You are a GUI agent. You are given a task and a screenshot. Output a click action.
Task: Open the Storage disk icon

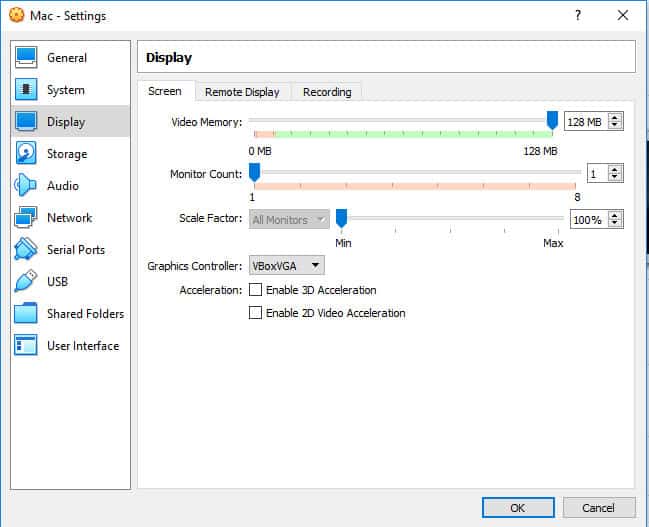(26, 153)
